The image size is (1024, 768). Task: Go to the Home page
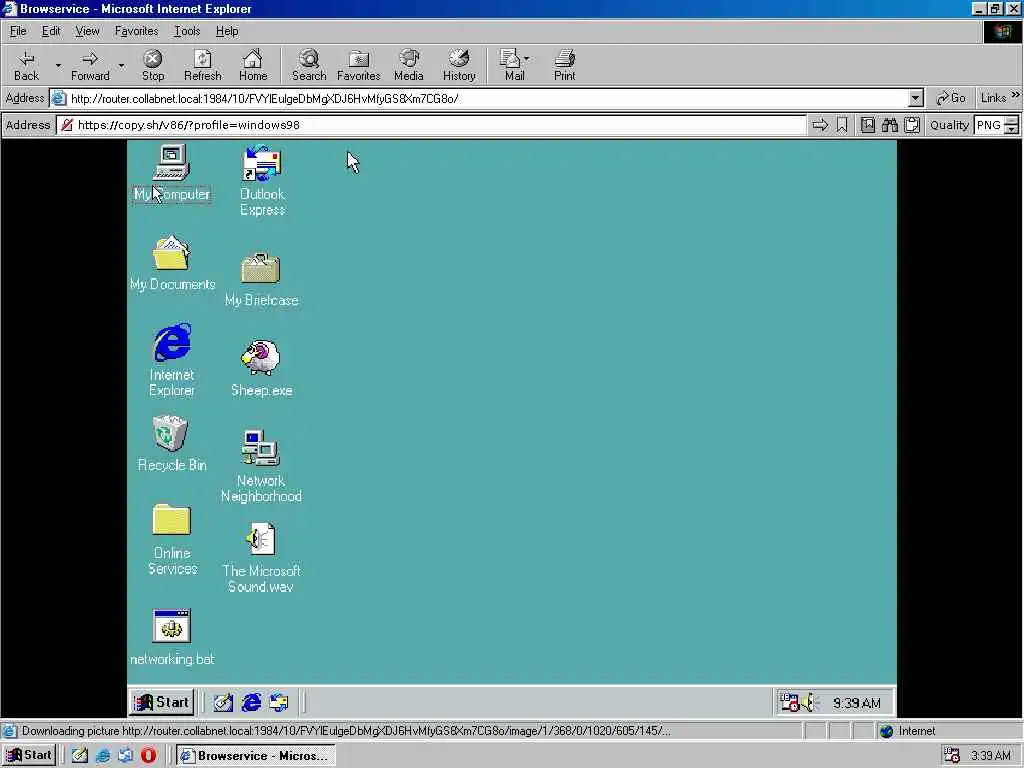(x=253, y=65)
